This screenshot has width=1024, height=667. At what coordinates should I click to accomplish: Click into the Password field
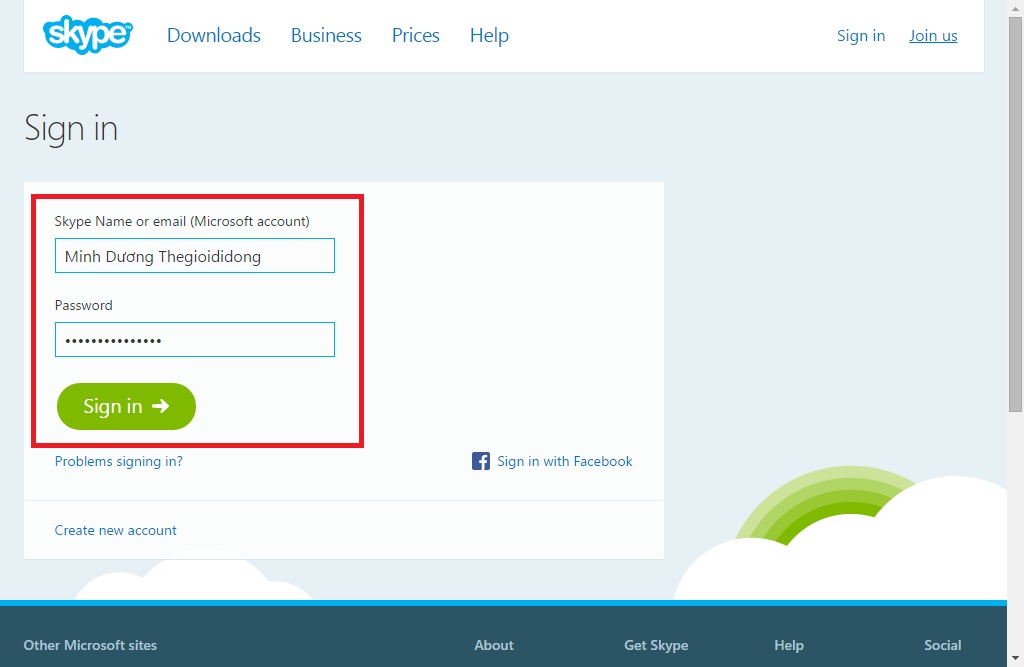coord(195,340)
